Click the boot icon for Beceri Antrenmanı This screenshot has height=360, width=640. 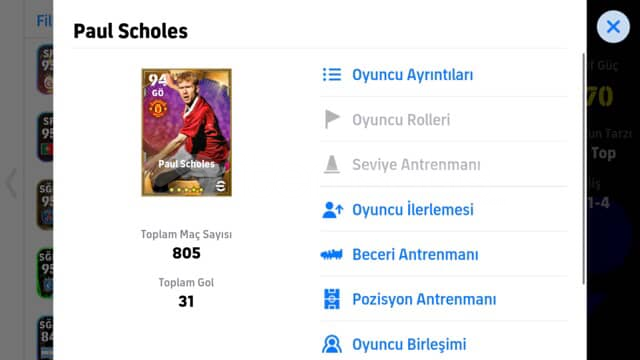point(331,255)
